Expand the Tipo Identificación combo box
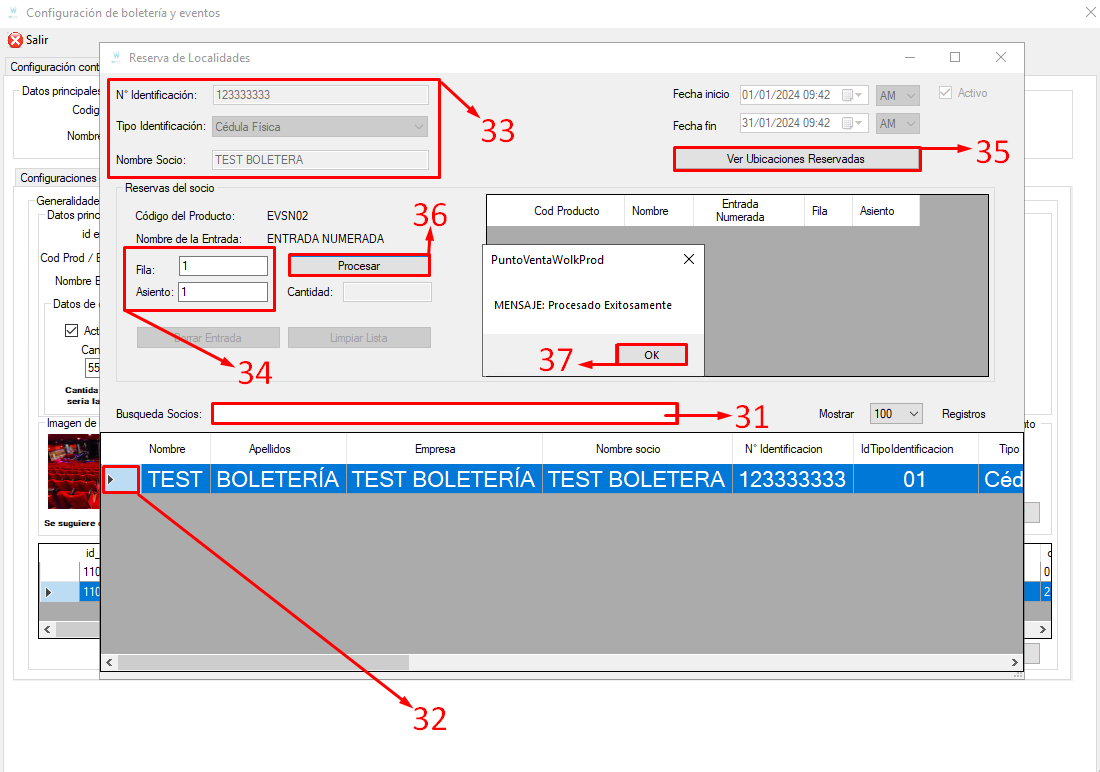1100x772 pixels. pyautogui.click(x=418, y=127)
